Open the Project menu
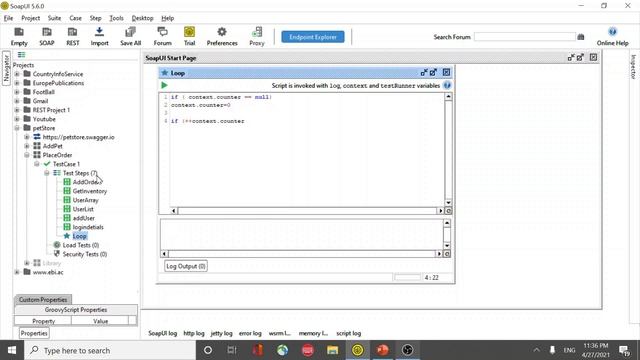Image resolution: width=640 pixels, height=360 pixels. tap(31, 18)
